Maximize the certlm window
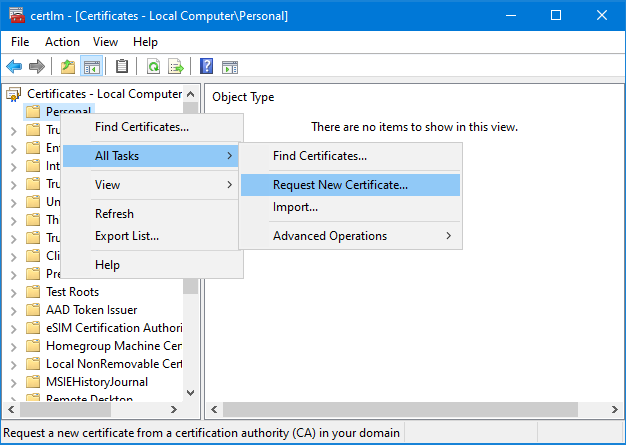This screenshot has width=626, height=445. [556, 16]
